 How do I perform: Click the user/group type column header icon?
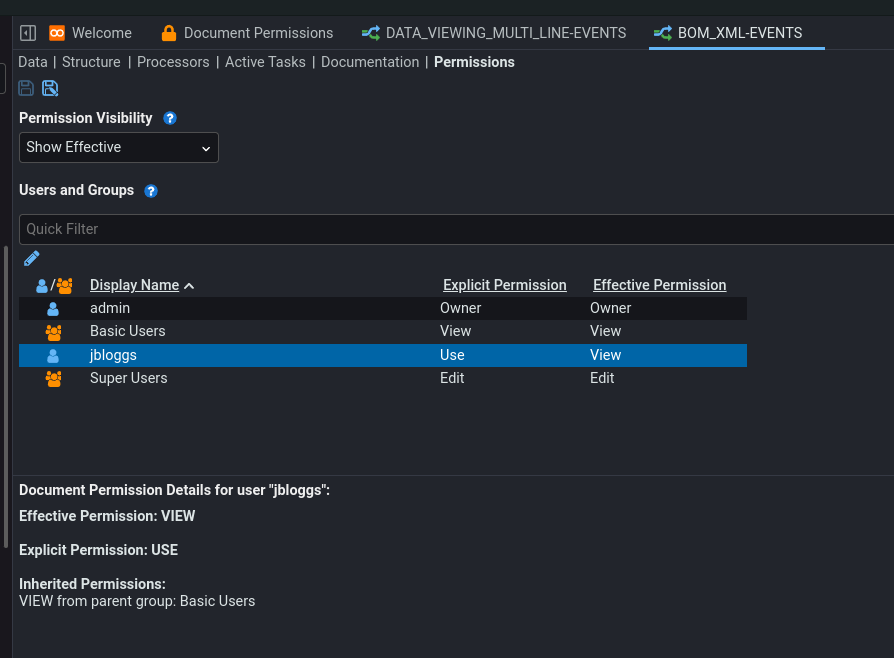54,285
